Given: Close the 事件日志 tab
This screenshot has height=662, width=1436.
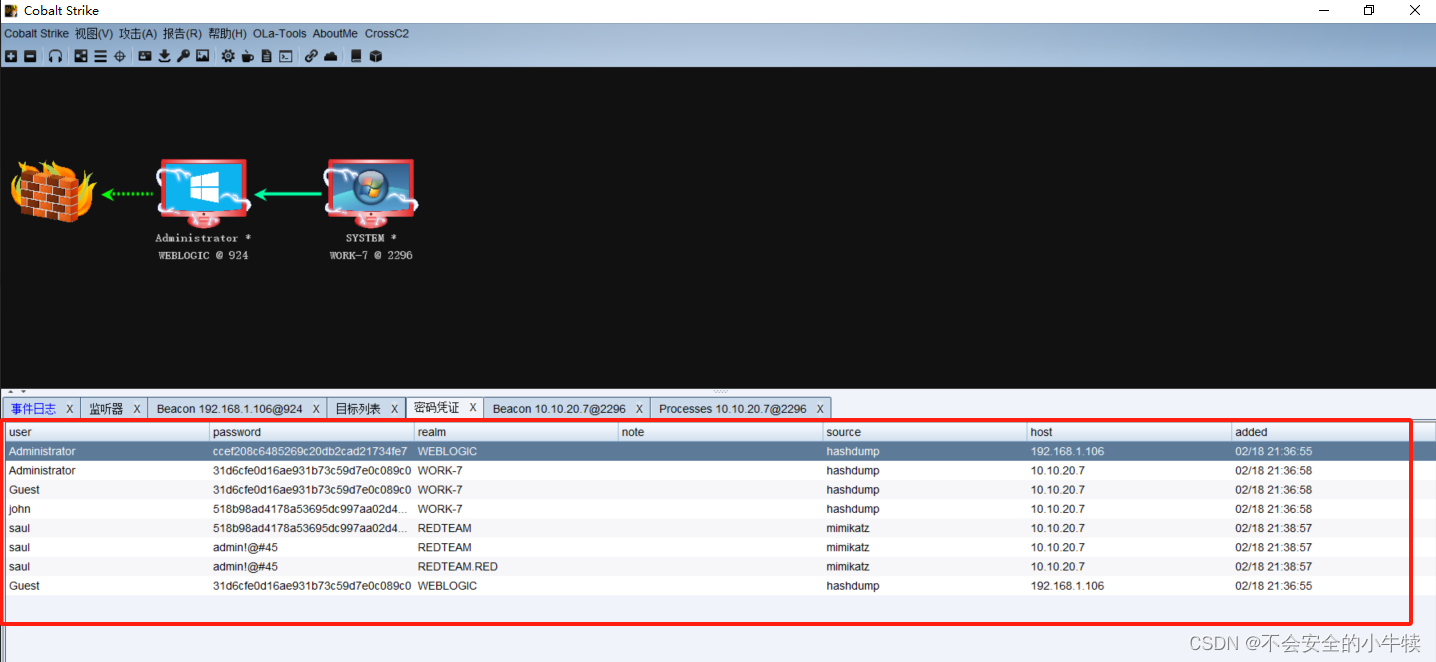Looking at the screenshot, I should pos(70,409).
